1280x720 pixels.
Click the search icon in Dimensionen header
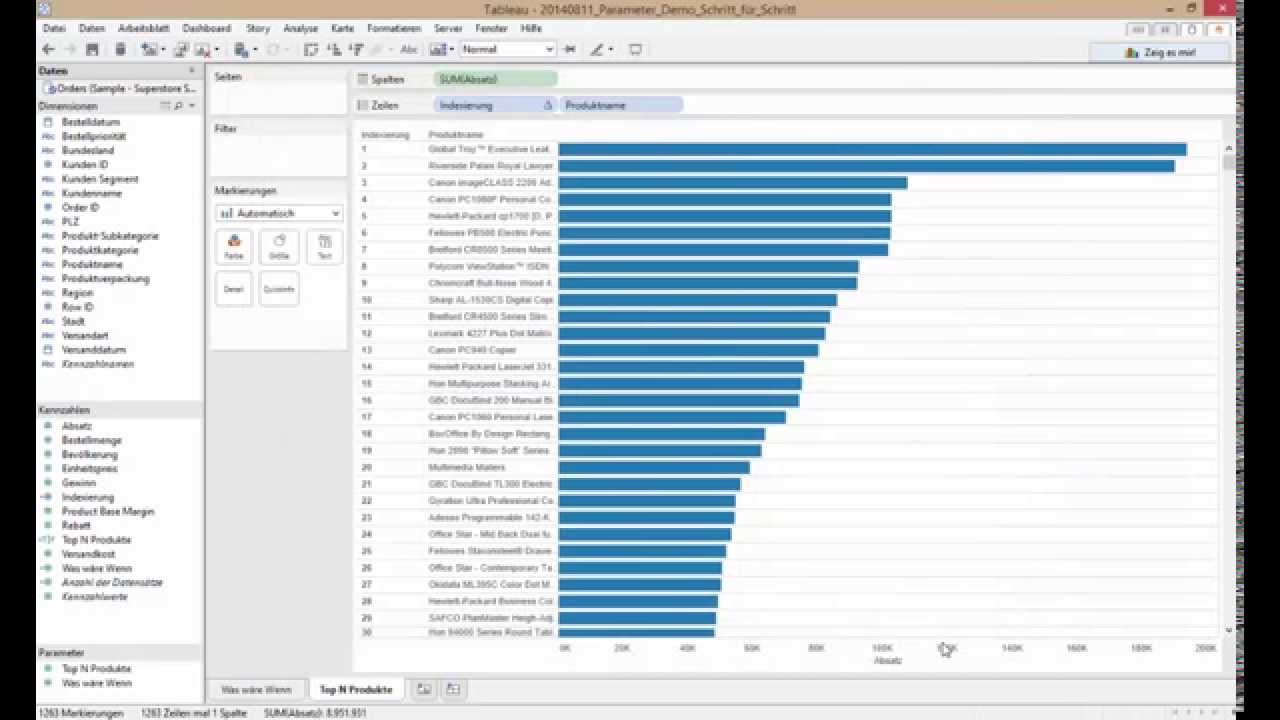pos(178,105)
